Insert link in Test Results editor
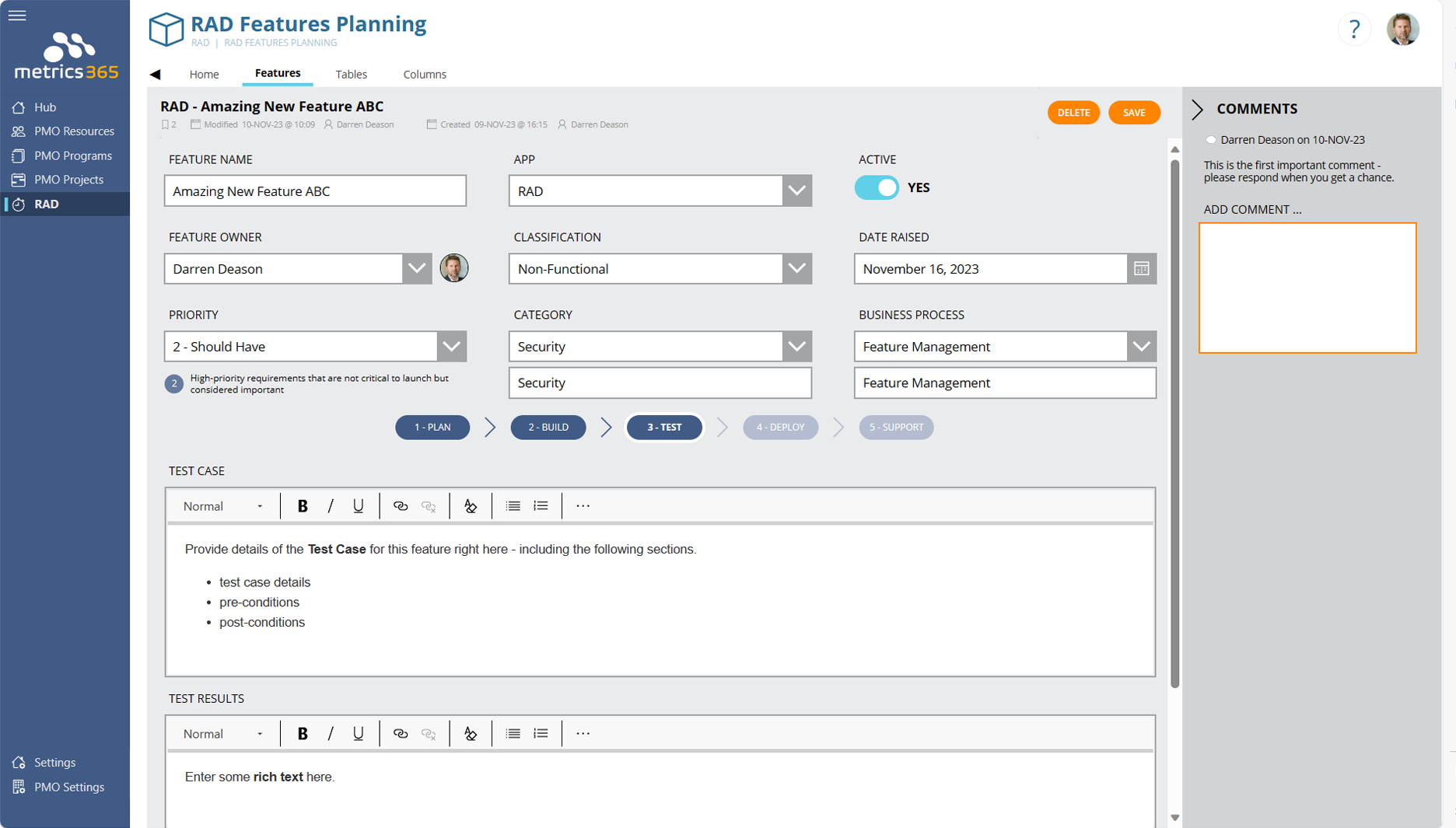Image resolution: width=1456 pixels, height=828 pixels. coord(401,734)
